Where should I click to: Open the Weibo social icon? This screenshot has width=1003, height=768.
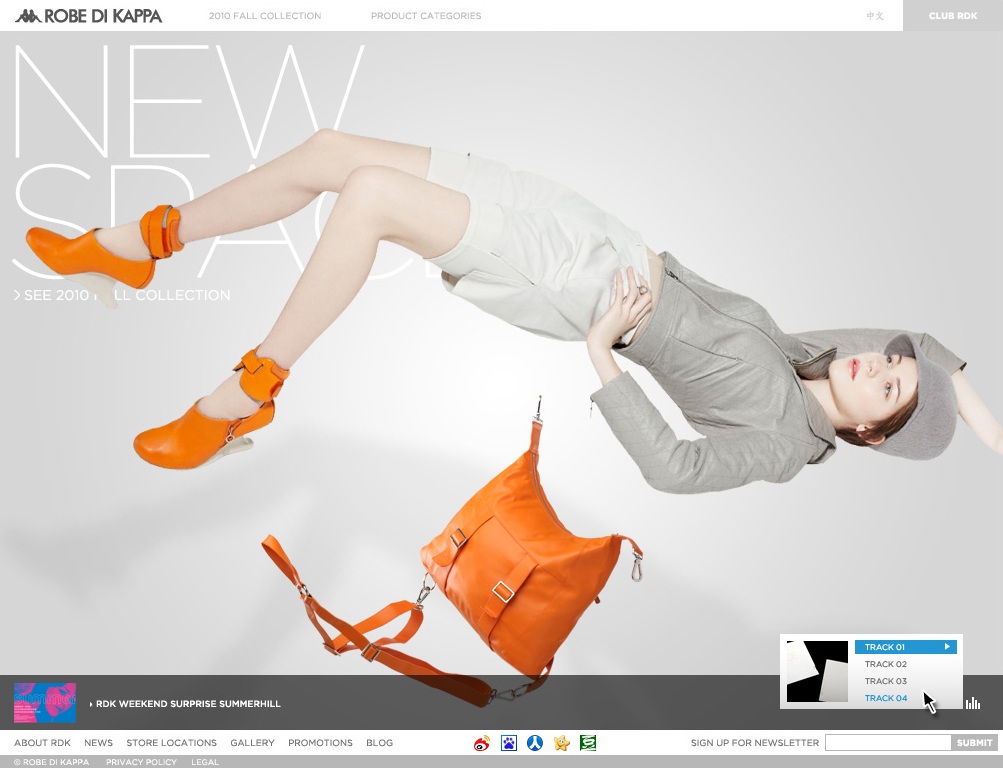pos(483,743)
